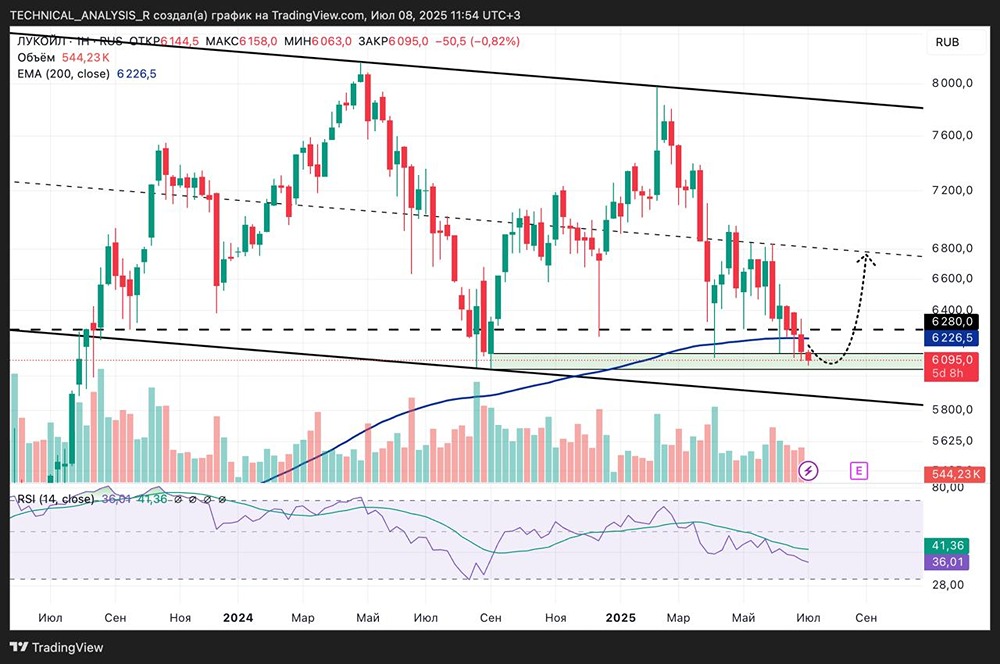Click the 5 625,0 price axis label
The image size is (1000, 664).
(952, 441)
